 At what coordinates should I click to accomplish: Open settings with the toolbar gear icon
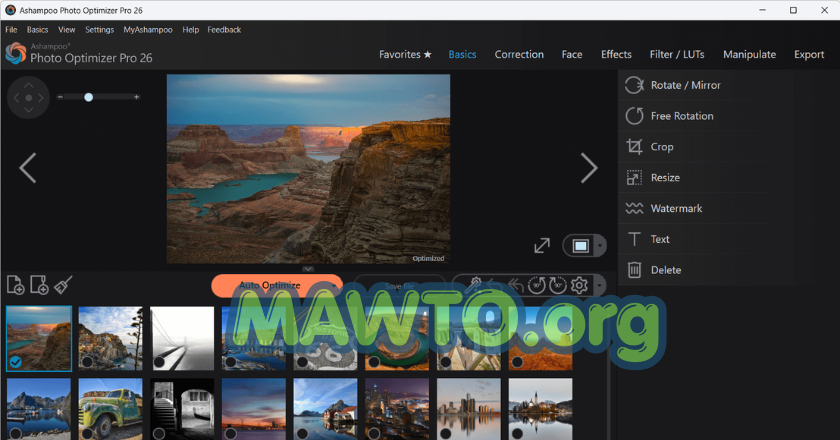coord(579,285)
